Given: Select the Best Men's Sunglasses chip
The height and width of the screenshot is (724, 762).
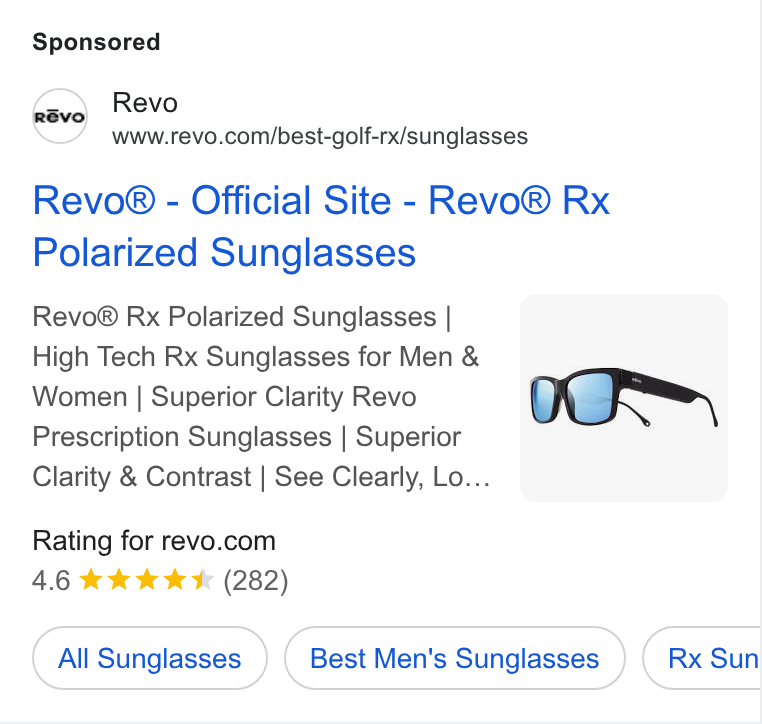Looking at the screenshot, I should point(454,658).
